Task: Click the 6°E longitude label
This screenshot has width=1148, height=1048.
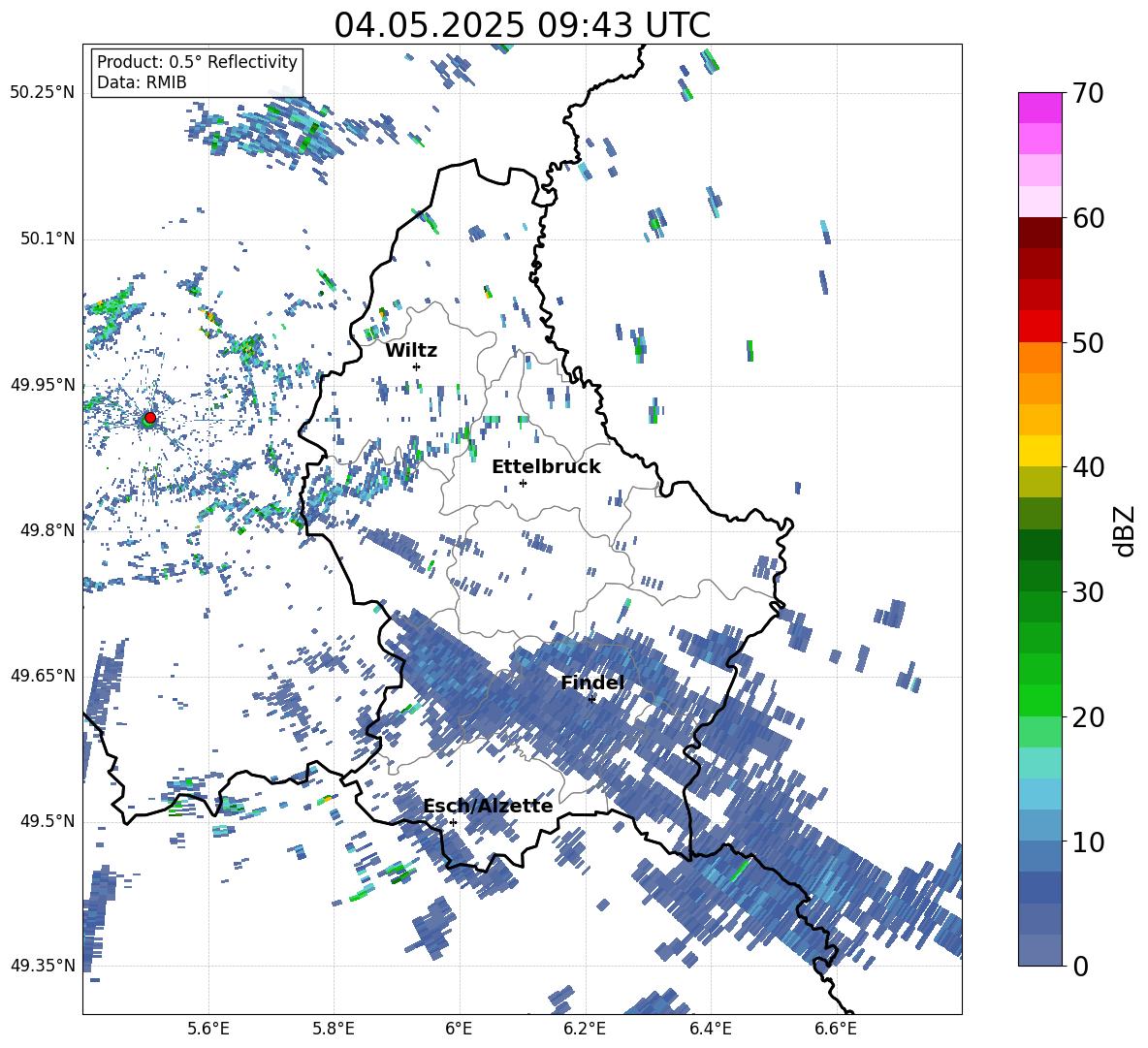Action: pyautogui.click(x=459, y=1029)
